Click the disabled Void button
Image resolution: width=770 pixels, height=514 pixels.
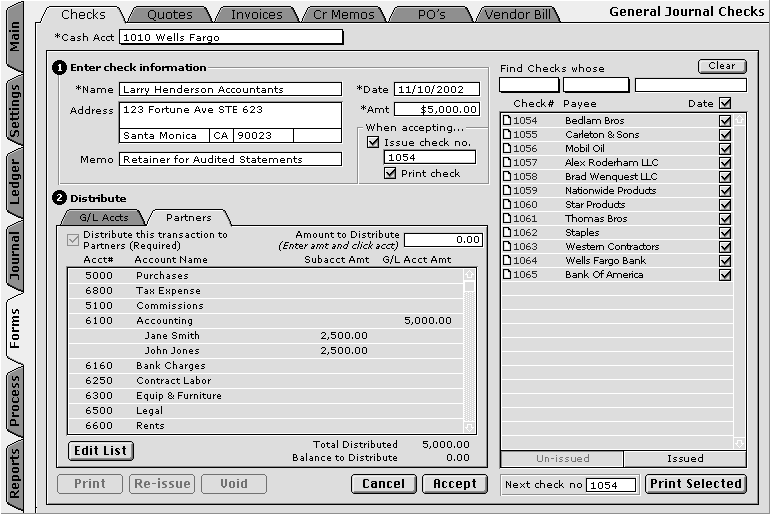click(x=234, y=484)
